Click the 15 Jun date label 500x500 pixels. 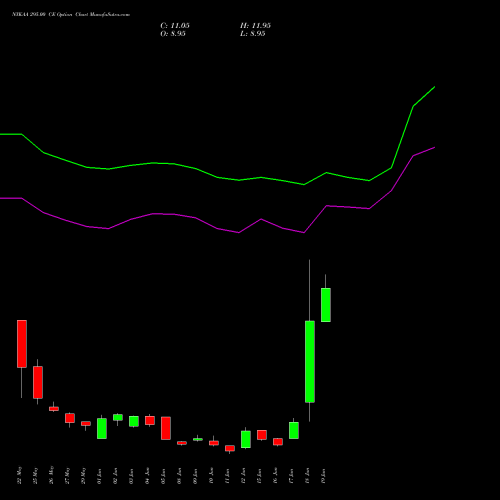(259, 476)
